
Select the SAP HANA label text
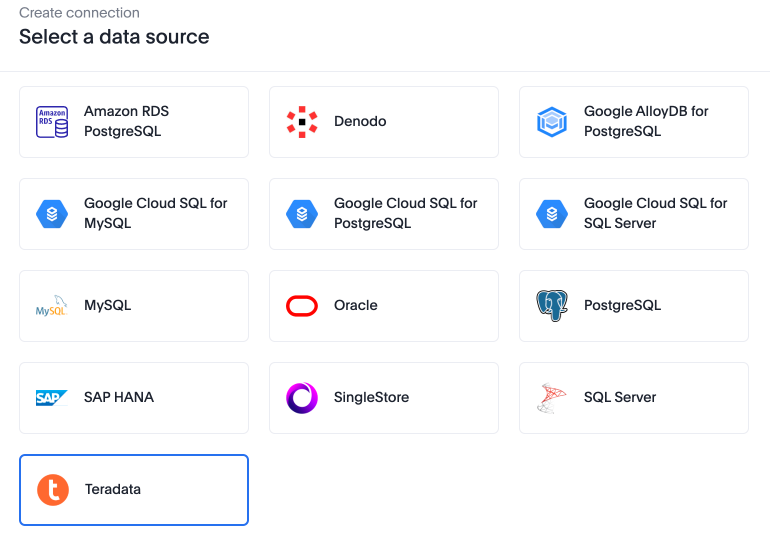pos(119,397)
